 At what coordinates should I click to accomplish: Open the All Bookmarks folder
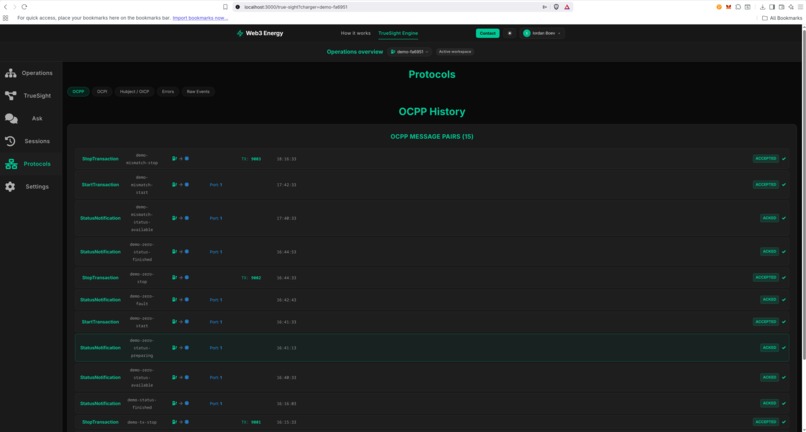(x=782, y=18)
